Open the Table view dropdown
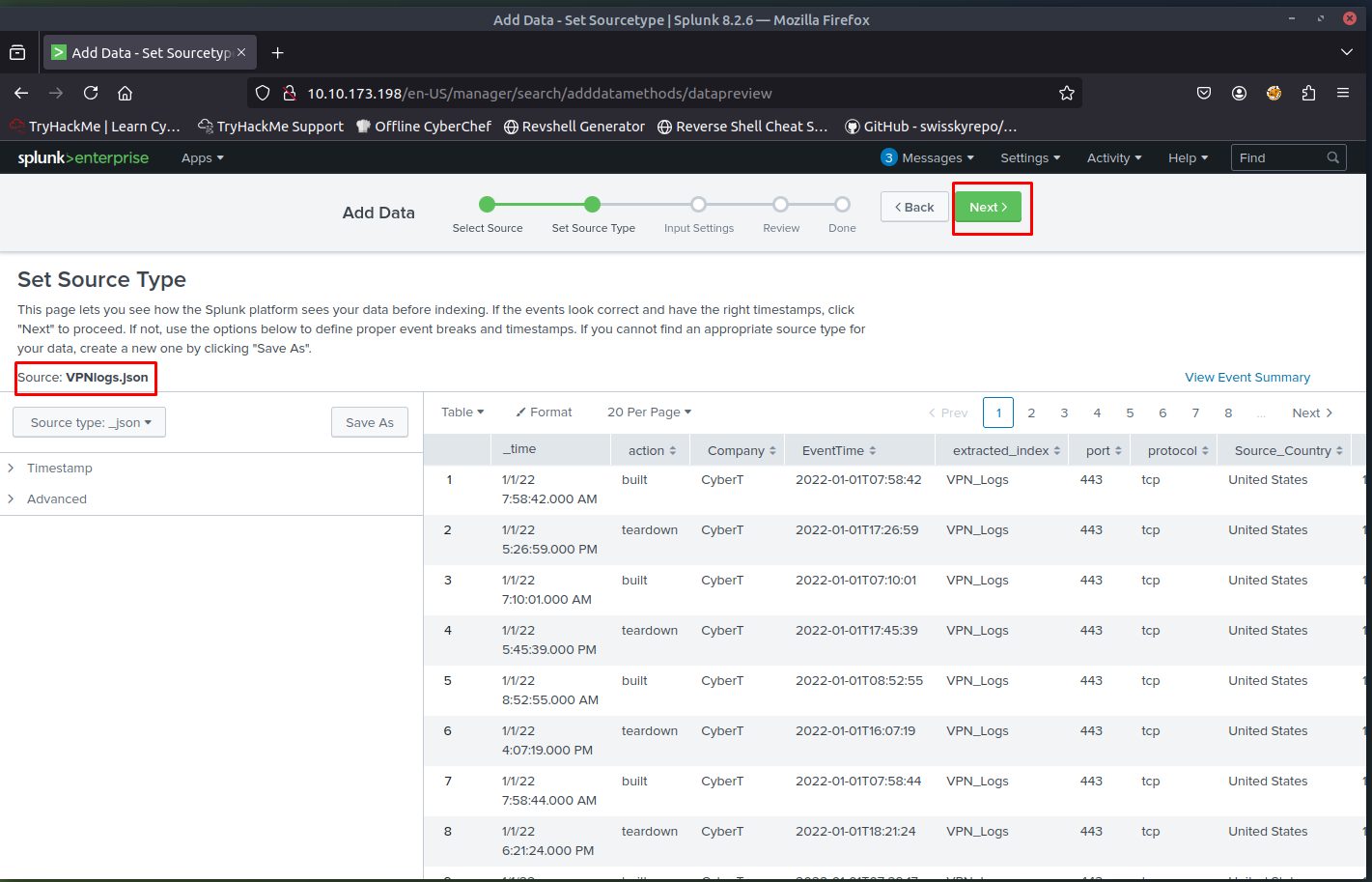The width and height of the screenshot is (1372, 882). (462, 412)
